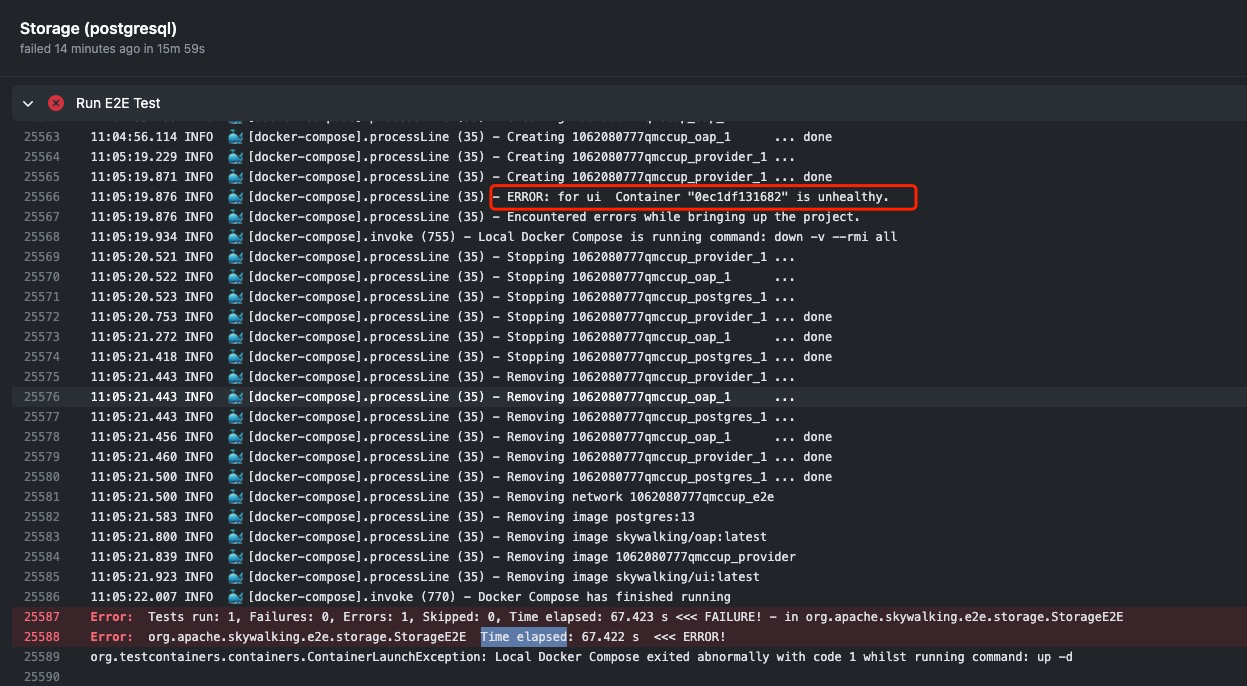Select log line number 25585

click(42, 577)
